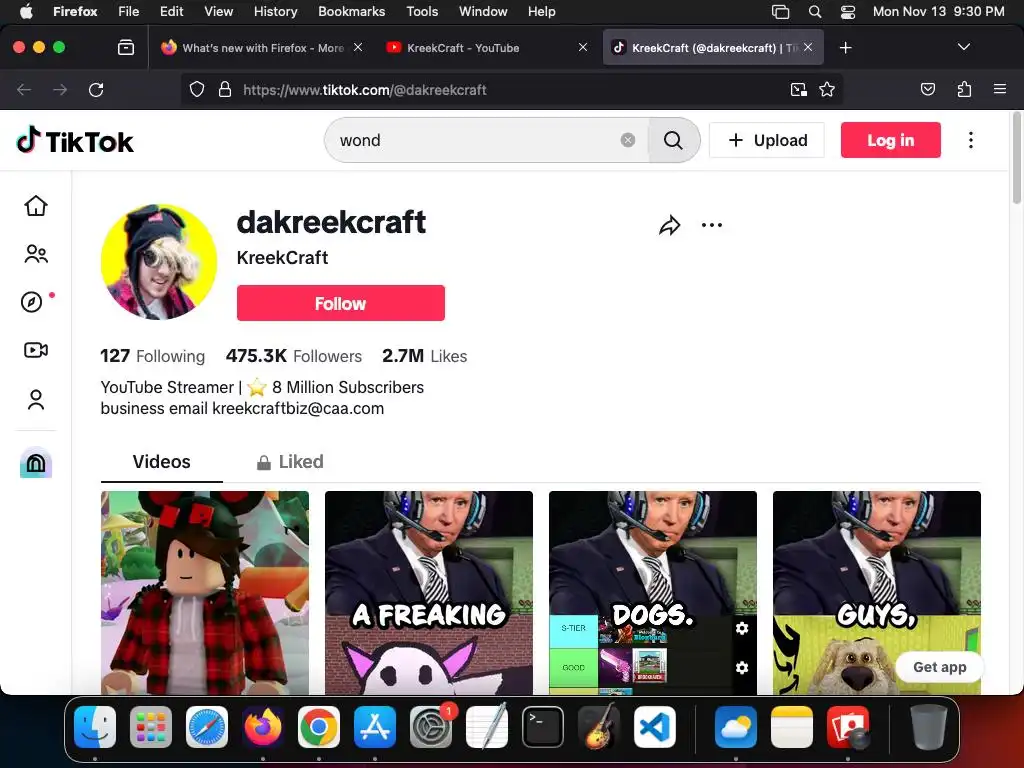Click the tiktok.com URL address bar
Image resolution: width=1024 pixels, height=768 pixels.
pyautogui.click(x=513, y=89)
